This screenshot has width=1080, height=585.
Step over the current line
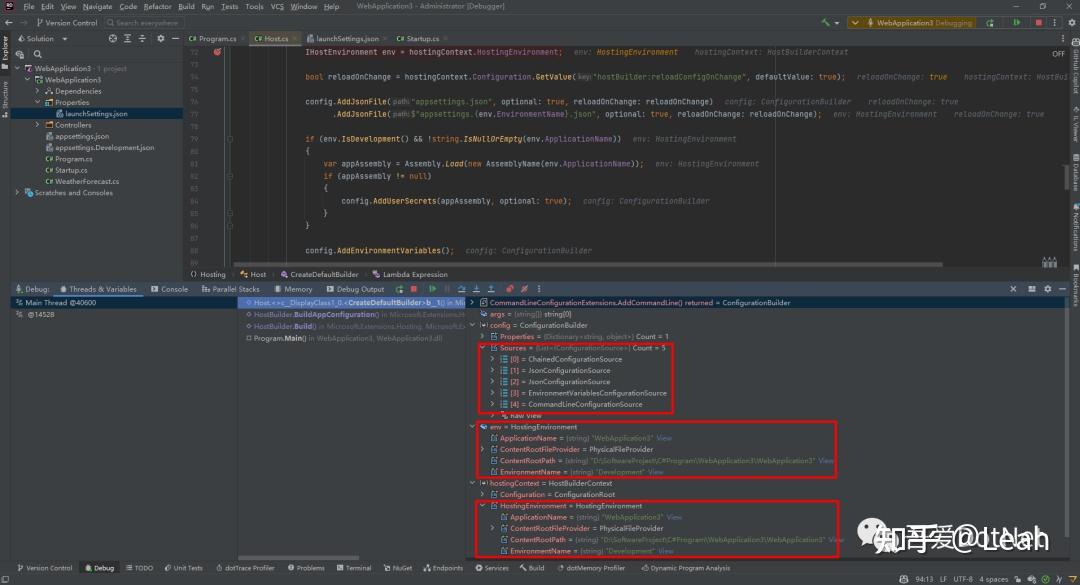click(463, 289)
